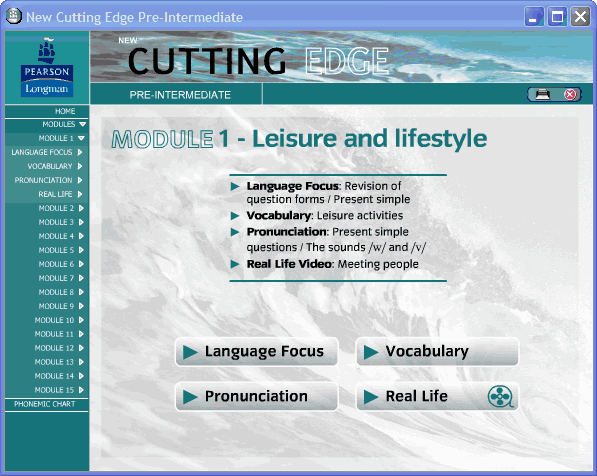The image size is (597, 476).
Task: Open the Language Focus button
Action: pos(257,351)
